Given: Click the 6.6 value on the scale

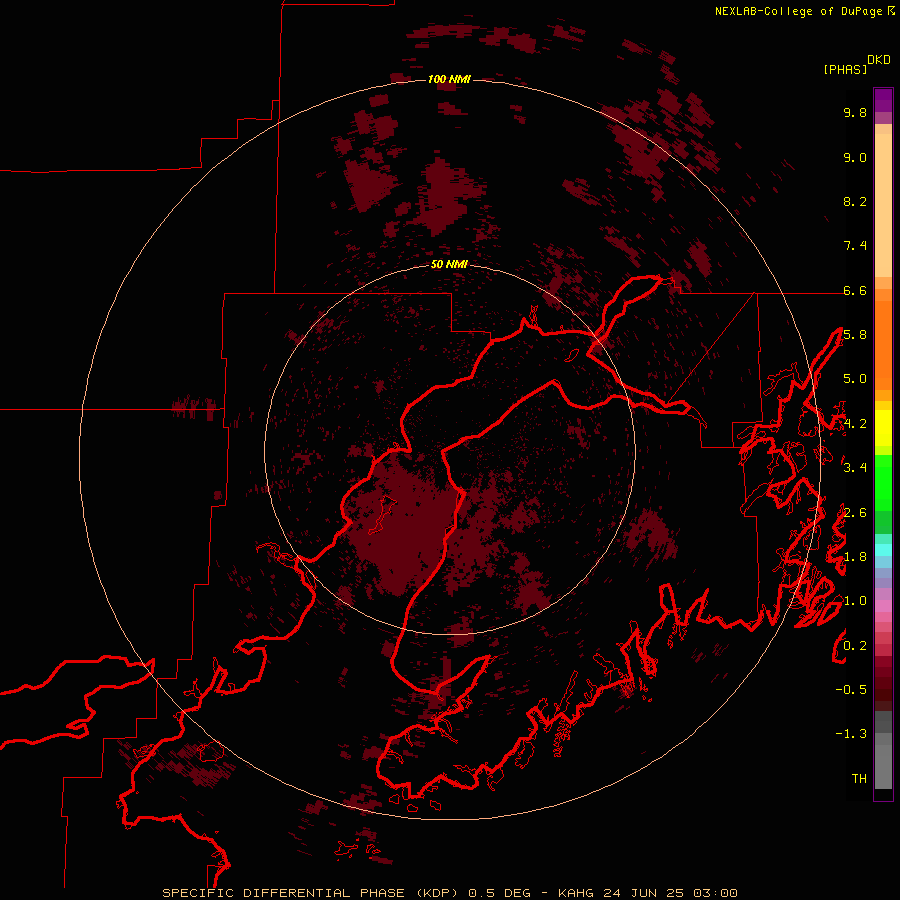Looking at the screenshot, I should coord(855,290).
